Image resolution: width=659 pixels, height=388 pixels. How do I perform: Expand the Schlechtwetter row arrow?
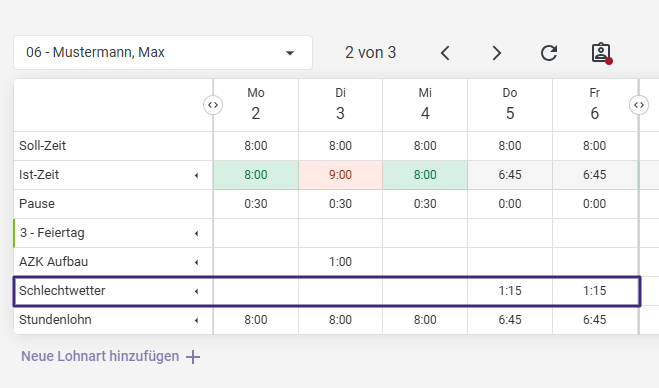click(196, 291)
